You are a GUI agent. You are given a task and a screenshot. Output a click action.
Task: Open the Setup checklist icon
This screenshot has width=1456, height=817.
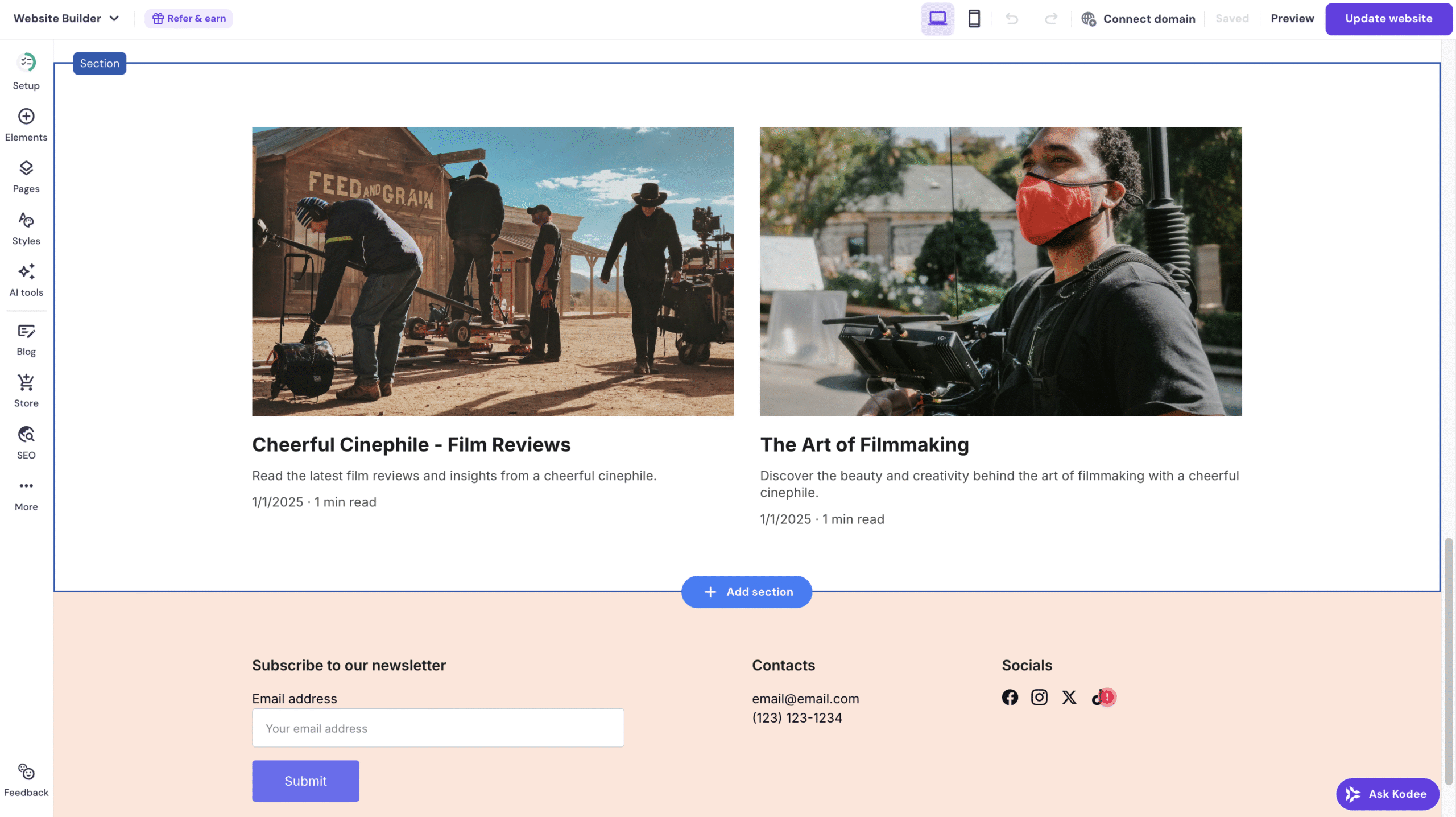pyautogui.click(x=26, y=63)
